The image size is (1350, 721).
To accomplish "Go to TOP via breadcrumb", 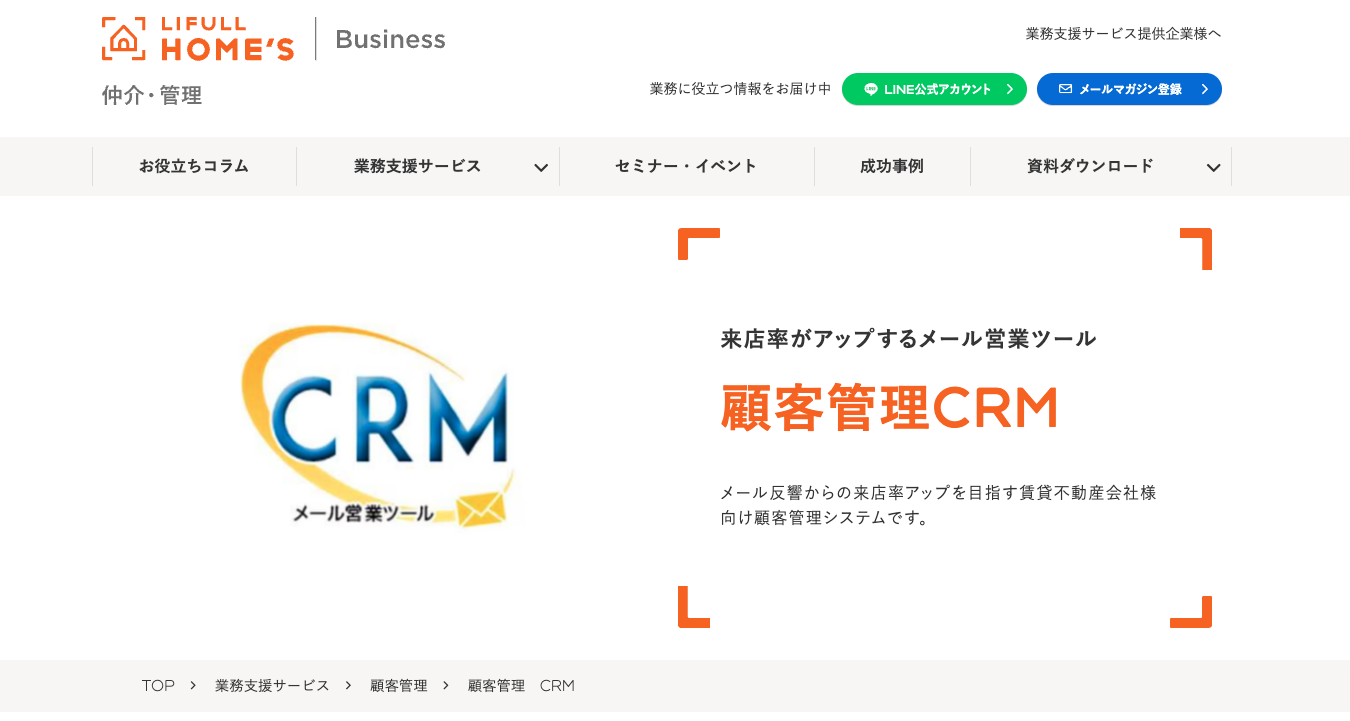I will click(x=158, y=685).
